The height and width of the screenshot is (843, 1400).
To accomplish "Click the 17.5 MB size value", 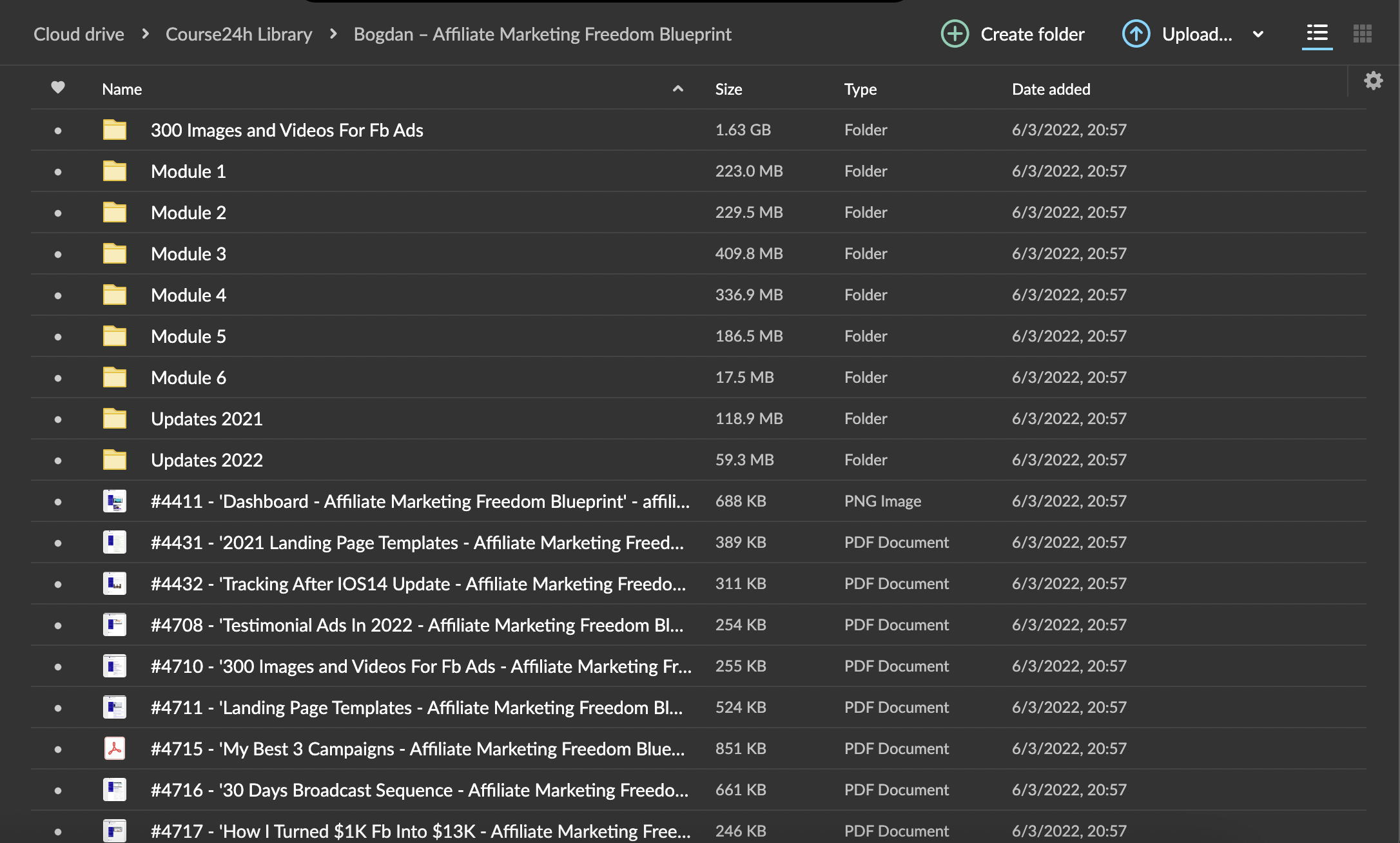I will pos(744,377).
